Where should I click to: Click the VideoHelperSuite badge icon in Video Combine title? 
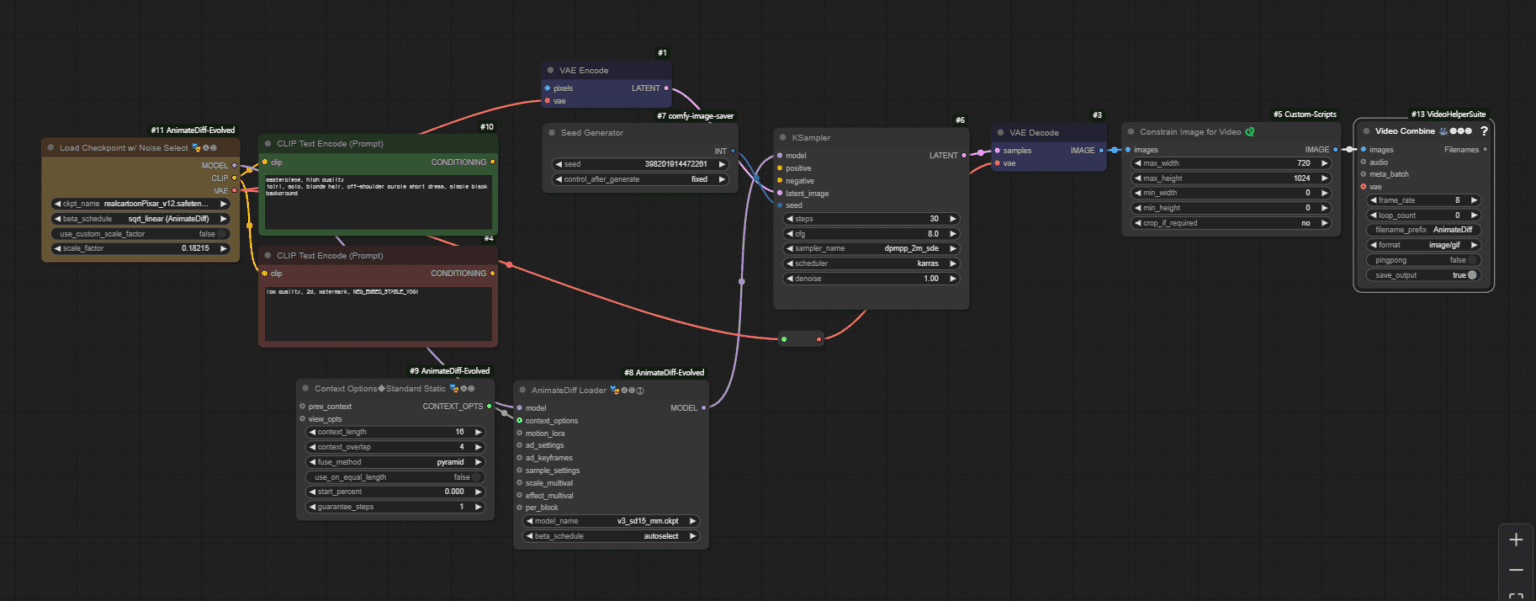point(1444,131)
